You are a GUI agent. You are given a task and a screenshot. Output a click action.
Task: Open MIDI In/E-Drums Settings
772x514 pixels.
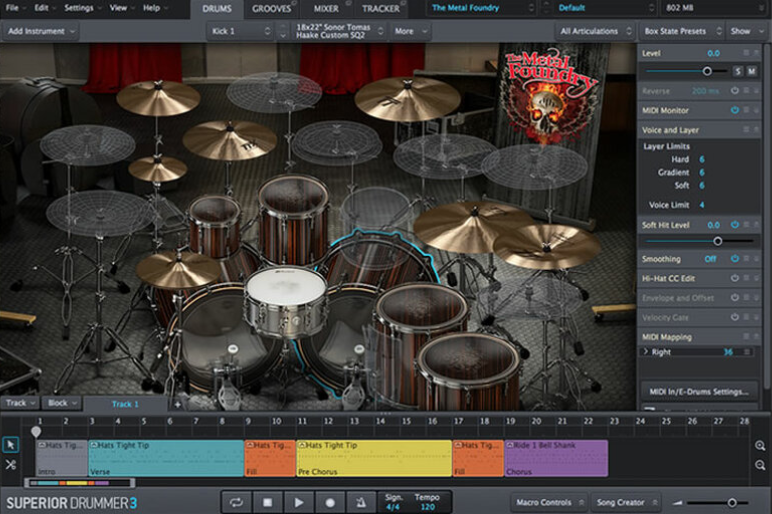tap(699, 392)
